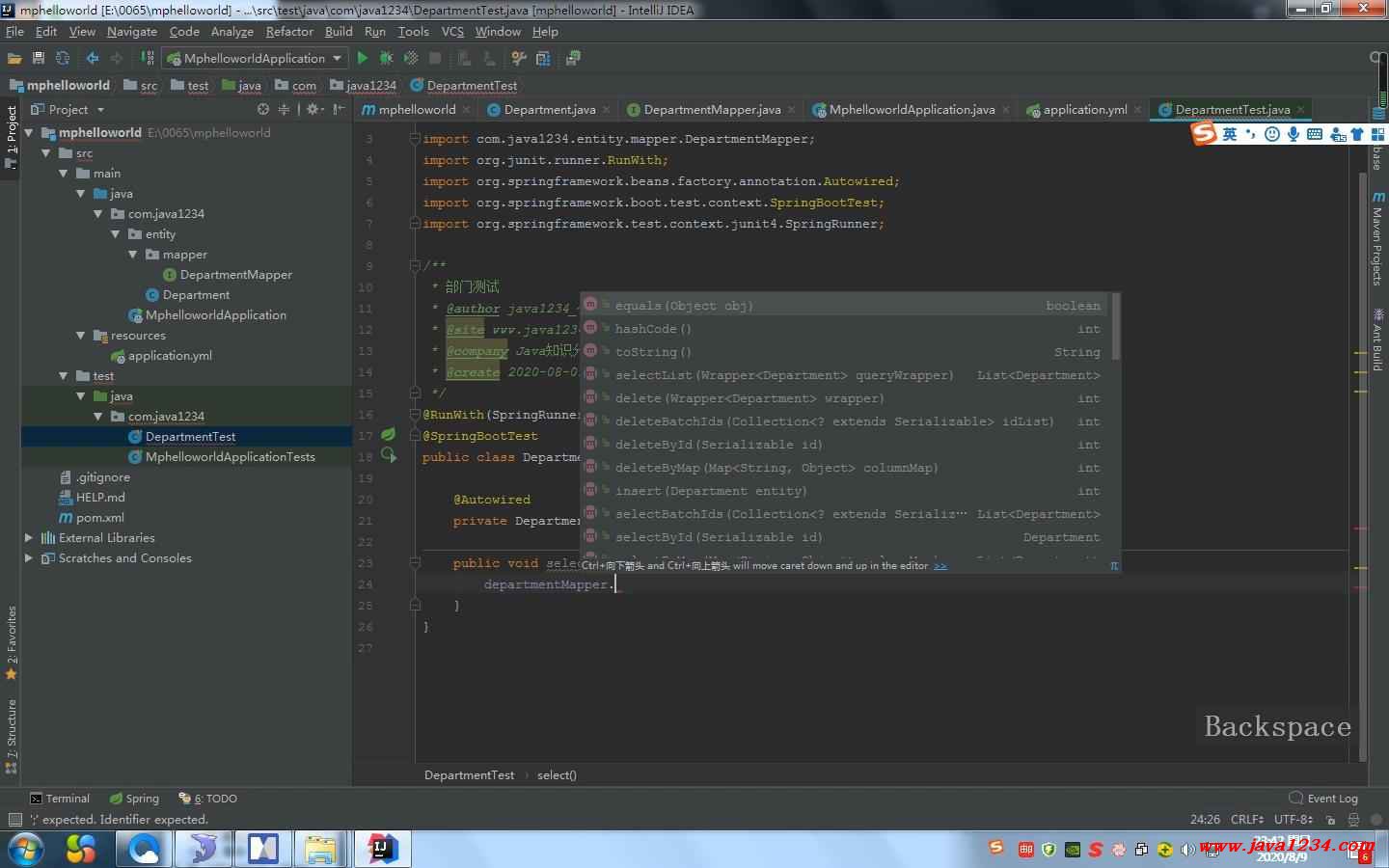Viewport: 1389px width, 868px height.
Task: Click the Build Project icon
Action: 148,59
